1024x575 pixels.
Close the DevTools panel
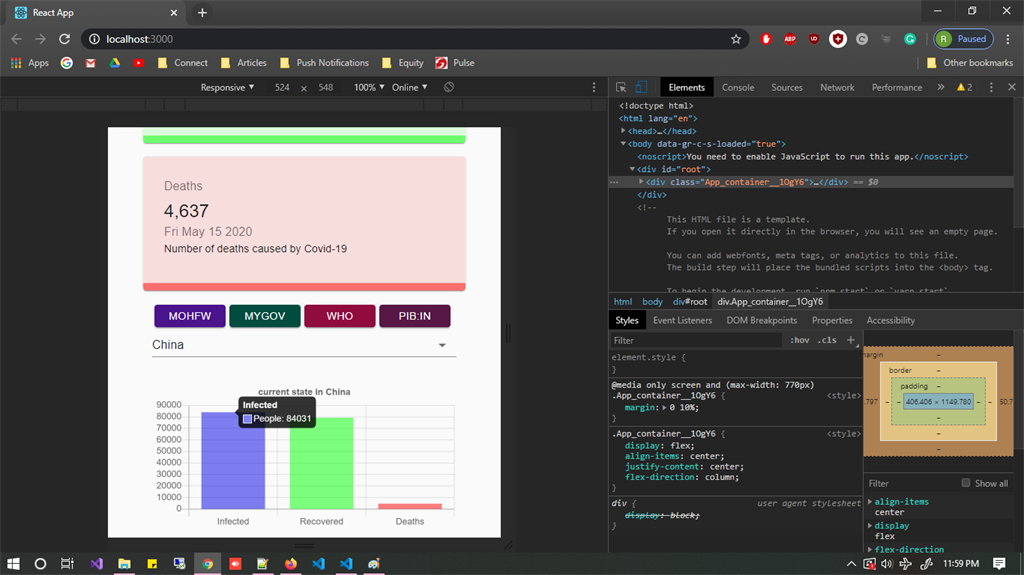point(1012,87)
